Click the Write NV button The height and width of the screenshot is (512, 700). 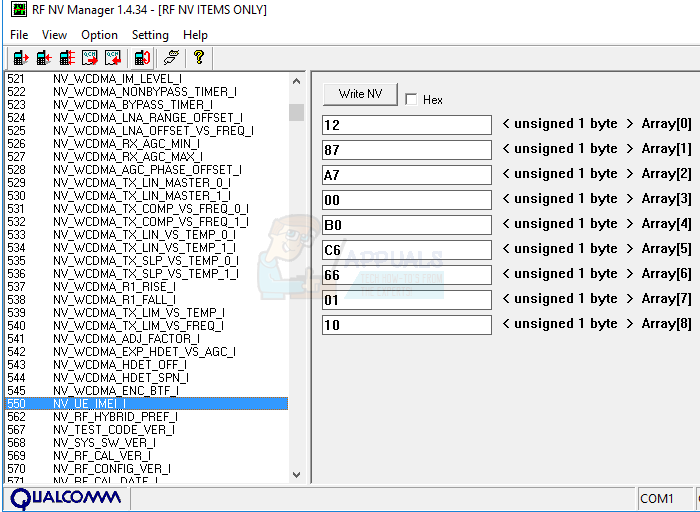[x=360, y=94]
